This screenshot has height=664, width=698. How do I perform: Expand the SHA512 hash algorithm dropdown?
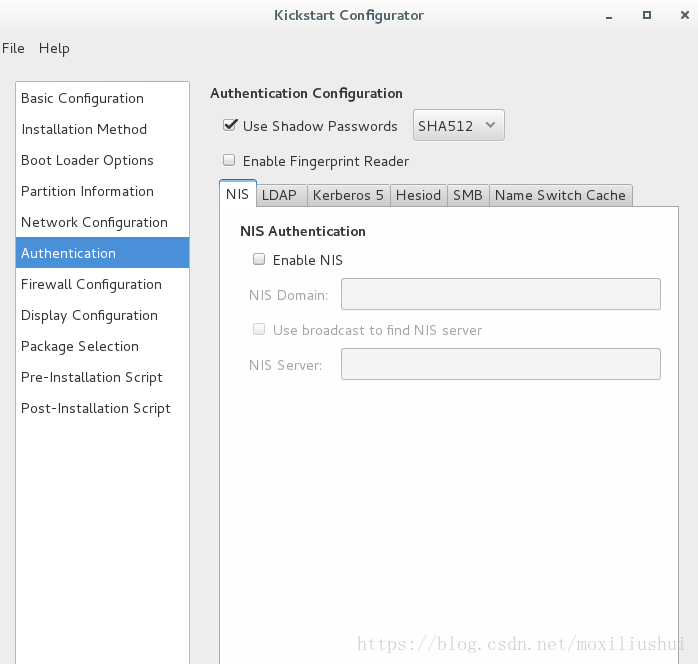459,126
